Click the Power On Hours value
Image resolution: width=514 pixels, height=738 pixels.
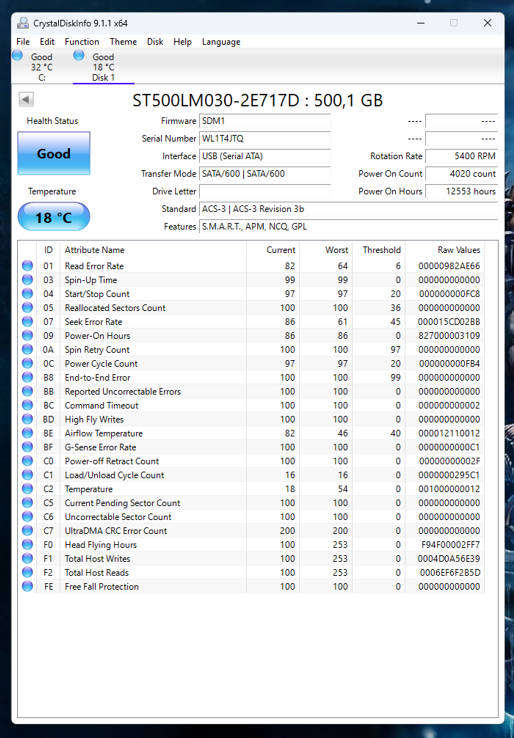462,191
